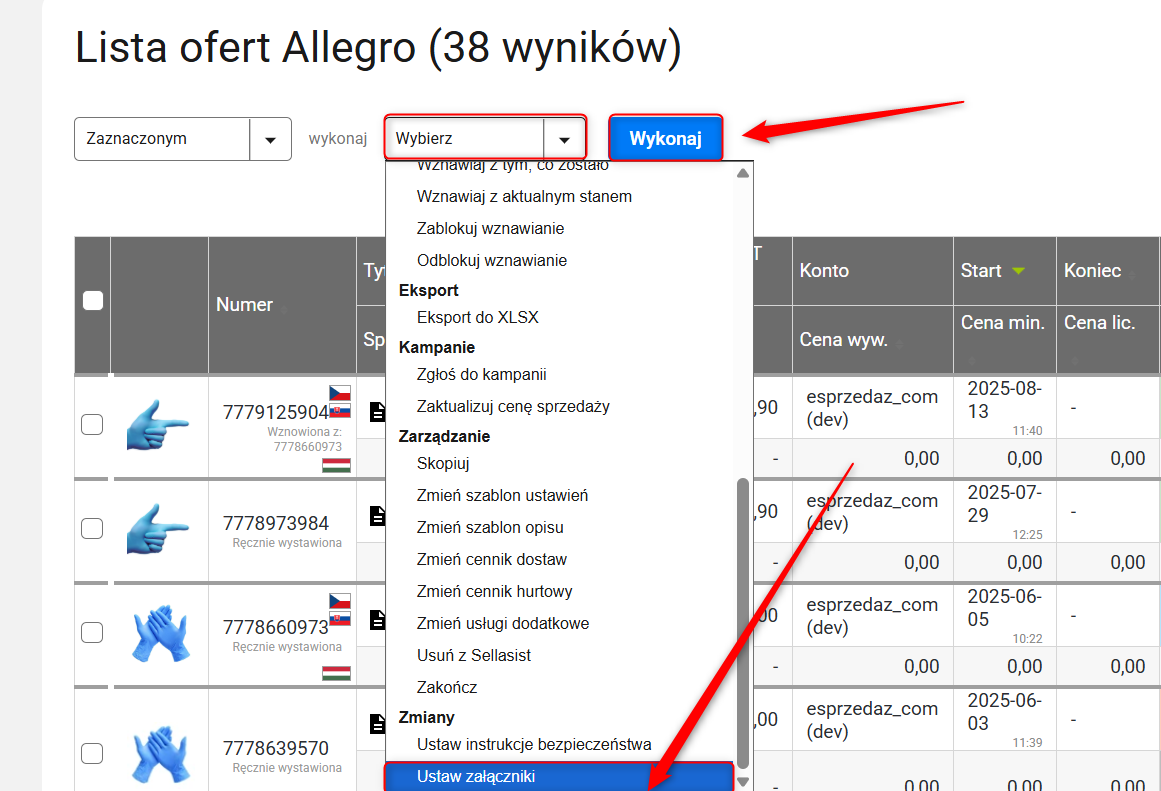The width and height of the screenshot is (1161, 791).
Task: Open the Wybierz action dropdown
Action: 485,138
